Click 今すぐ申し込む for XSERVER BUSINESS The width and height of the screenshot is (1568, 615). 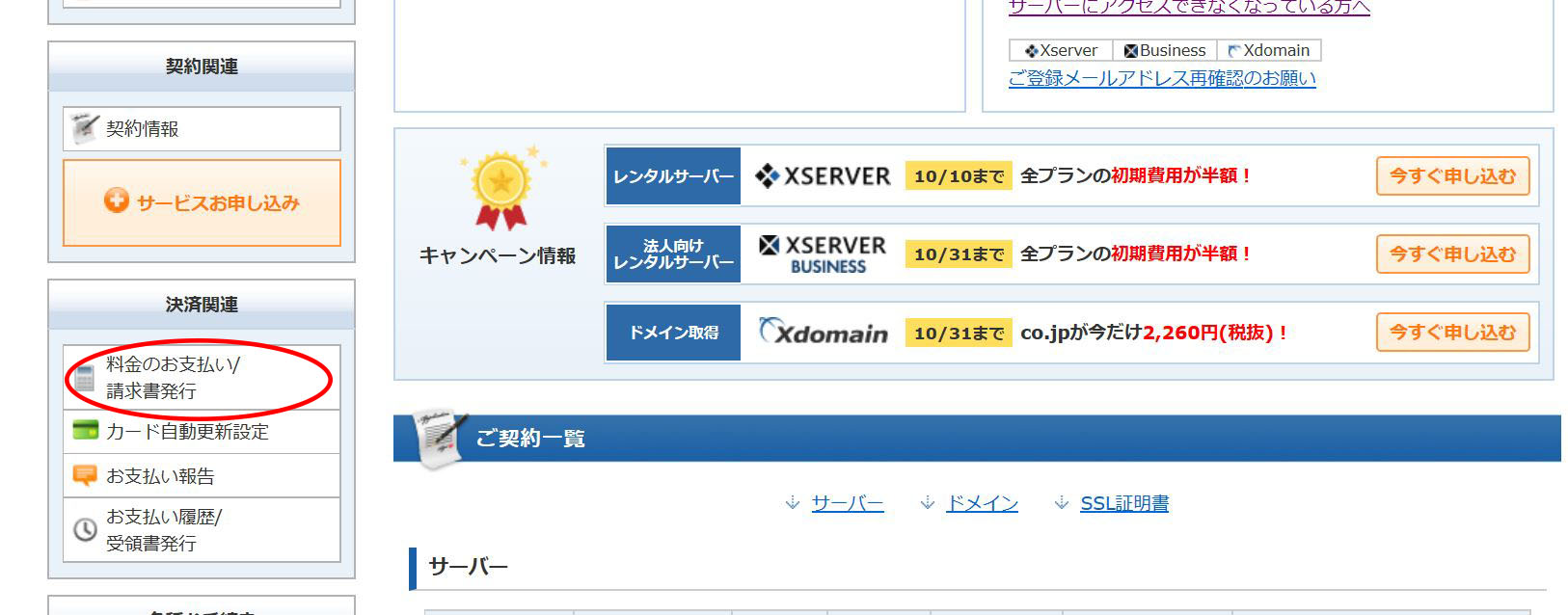(1452, 254)
